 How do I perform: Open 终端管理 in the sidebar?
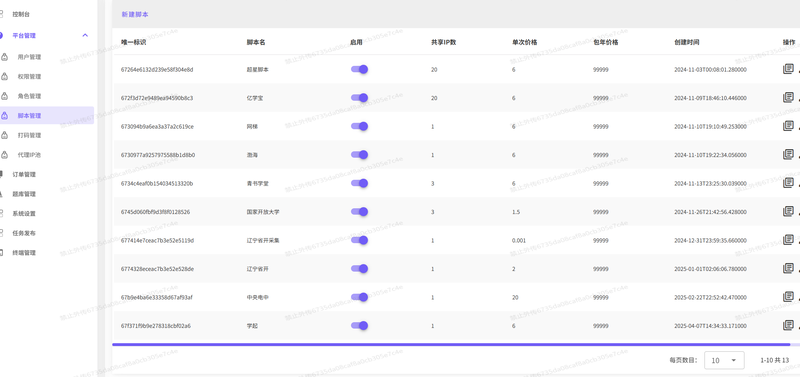pos(24,253)
